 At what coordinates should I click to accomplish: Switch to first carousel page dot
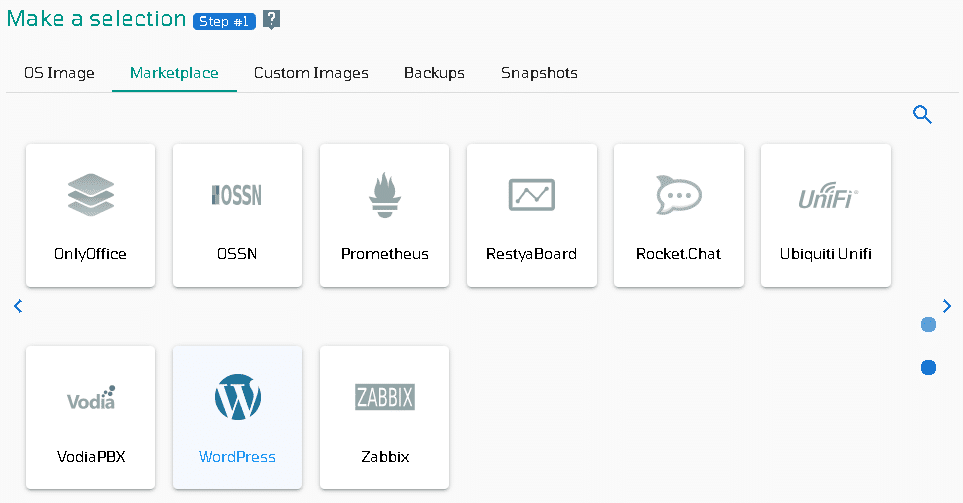click(x=929, y=324)
